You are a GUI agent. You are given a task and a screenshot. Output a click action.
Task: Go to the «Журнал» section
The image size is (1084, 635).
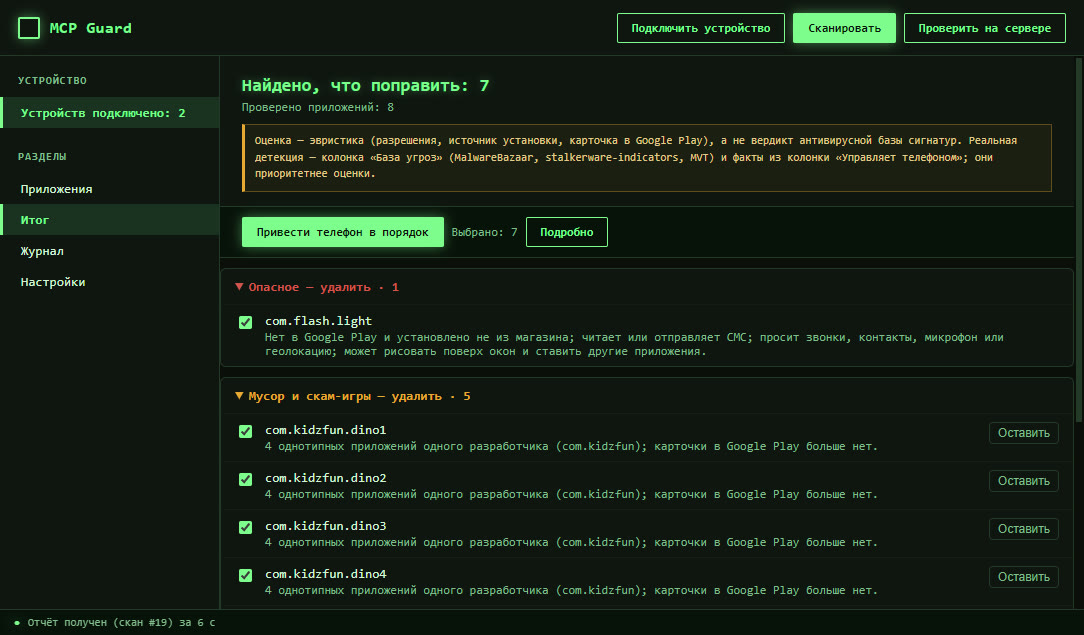(110, 251)
